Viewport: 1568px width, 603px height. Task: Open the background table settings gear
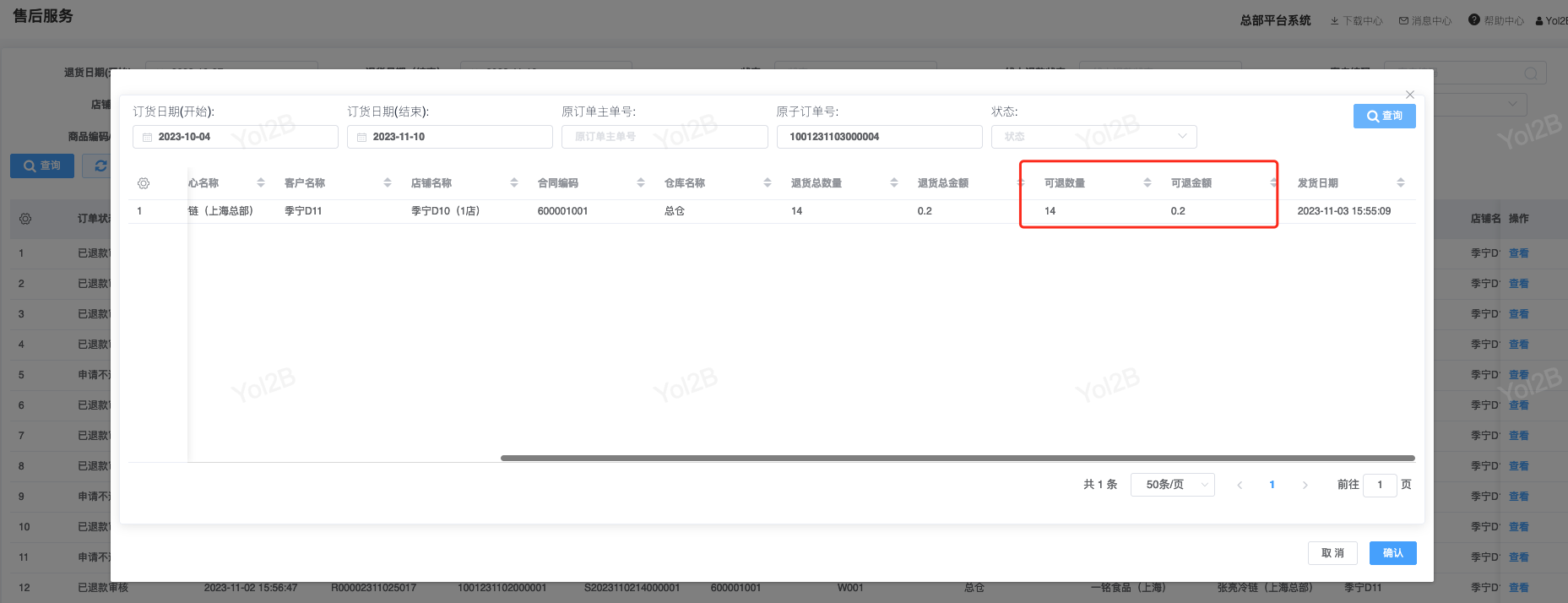point(25,219)
